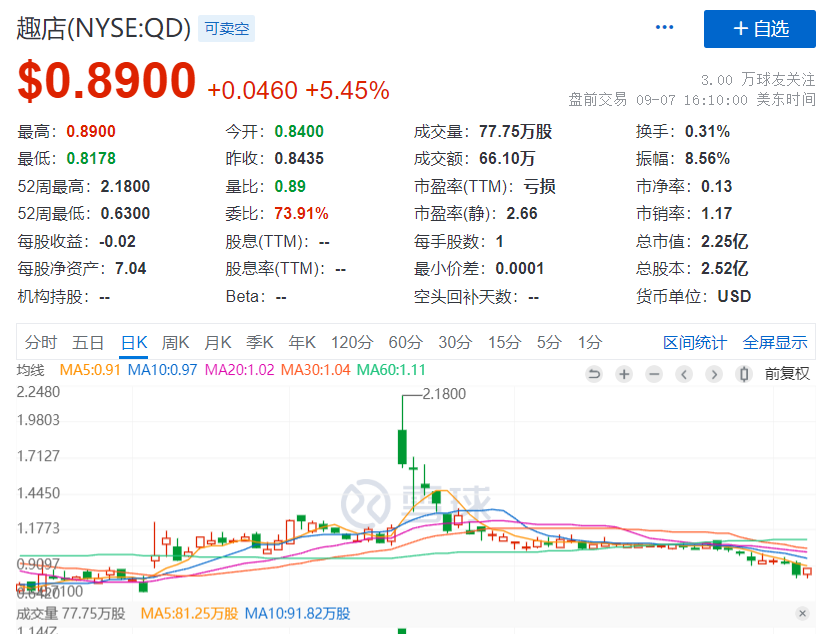
Task: Switch to the 30分 chart tab
Action: [455, 342]
